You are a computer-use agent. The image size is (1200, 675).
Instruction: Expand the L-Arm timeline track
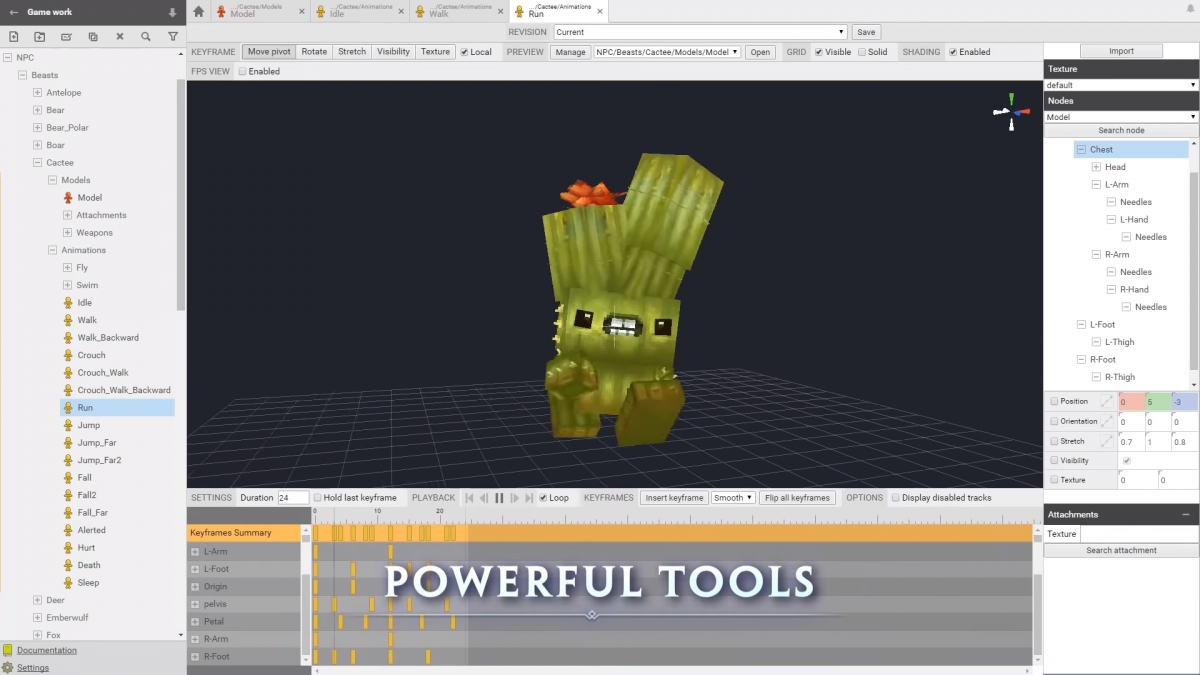click(x=195, y=552)
